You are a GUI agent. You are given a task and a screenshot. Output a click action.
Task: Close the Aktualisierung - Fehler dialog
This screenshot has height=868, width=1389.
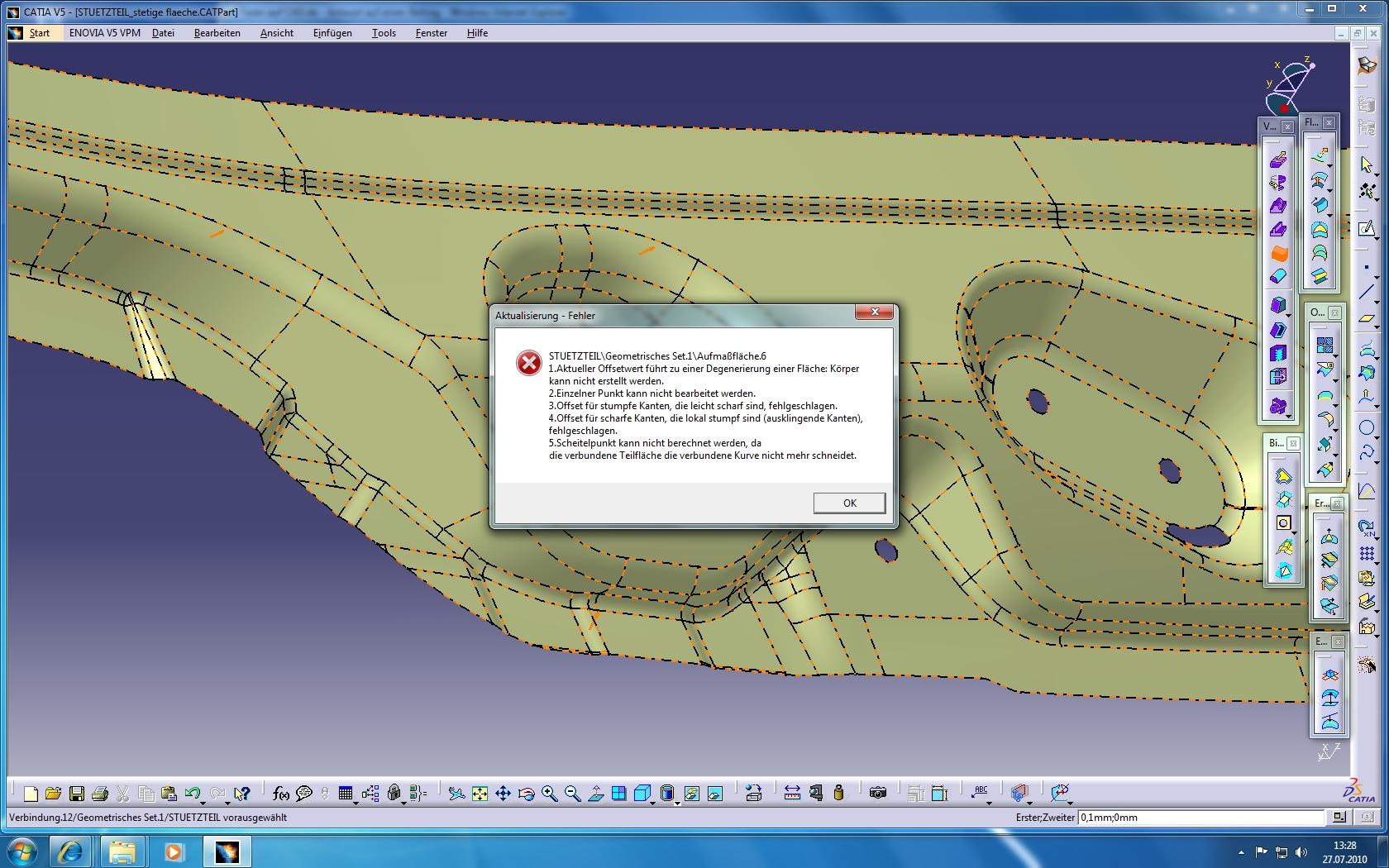click(x=874, y=312)
